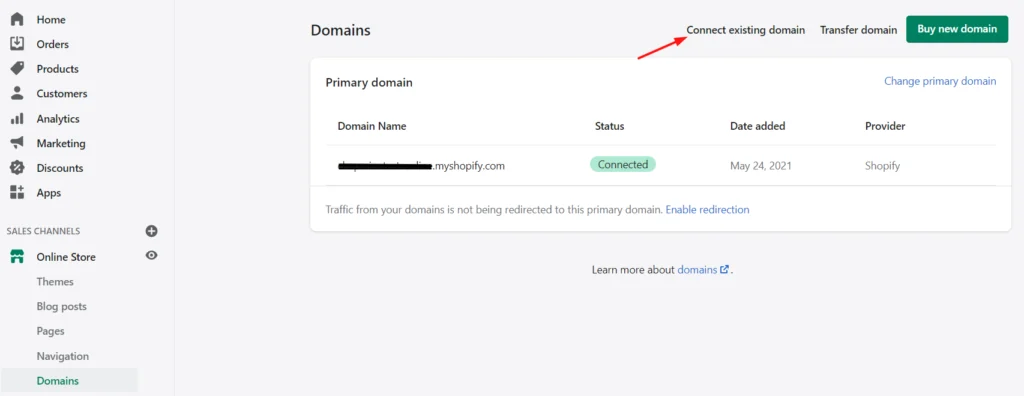Click the Provider column header
This screenshot has width=1024, height=396.
[885, 126]
